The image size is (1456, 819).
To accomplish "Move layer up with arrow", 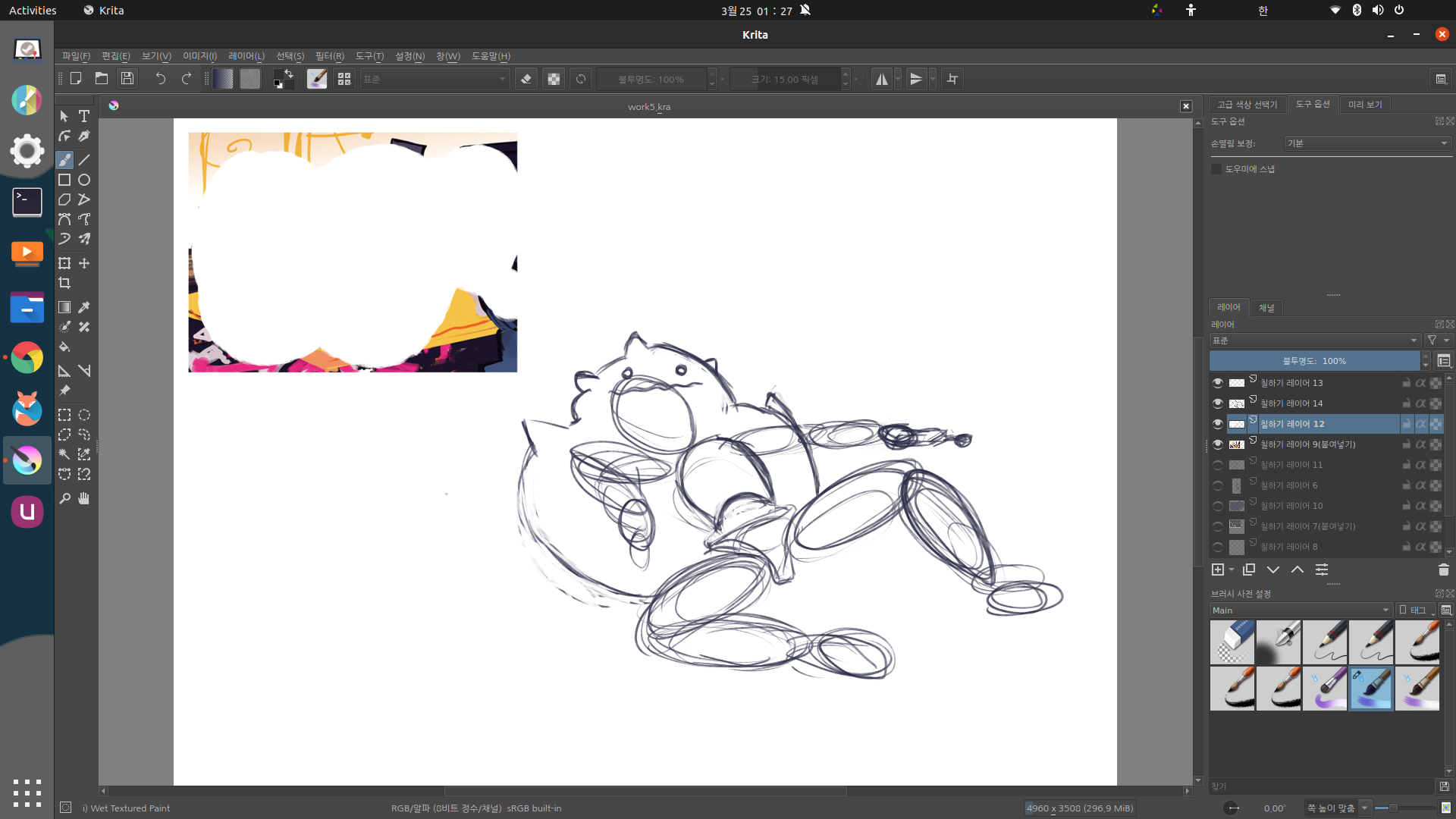I will tap(1298, 570).
